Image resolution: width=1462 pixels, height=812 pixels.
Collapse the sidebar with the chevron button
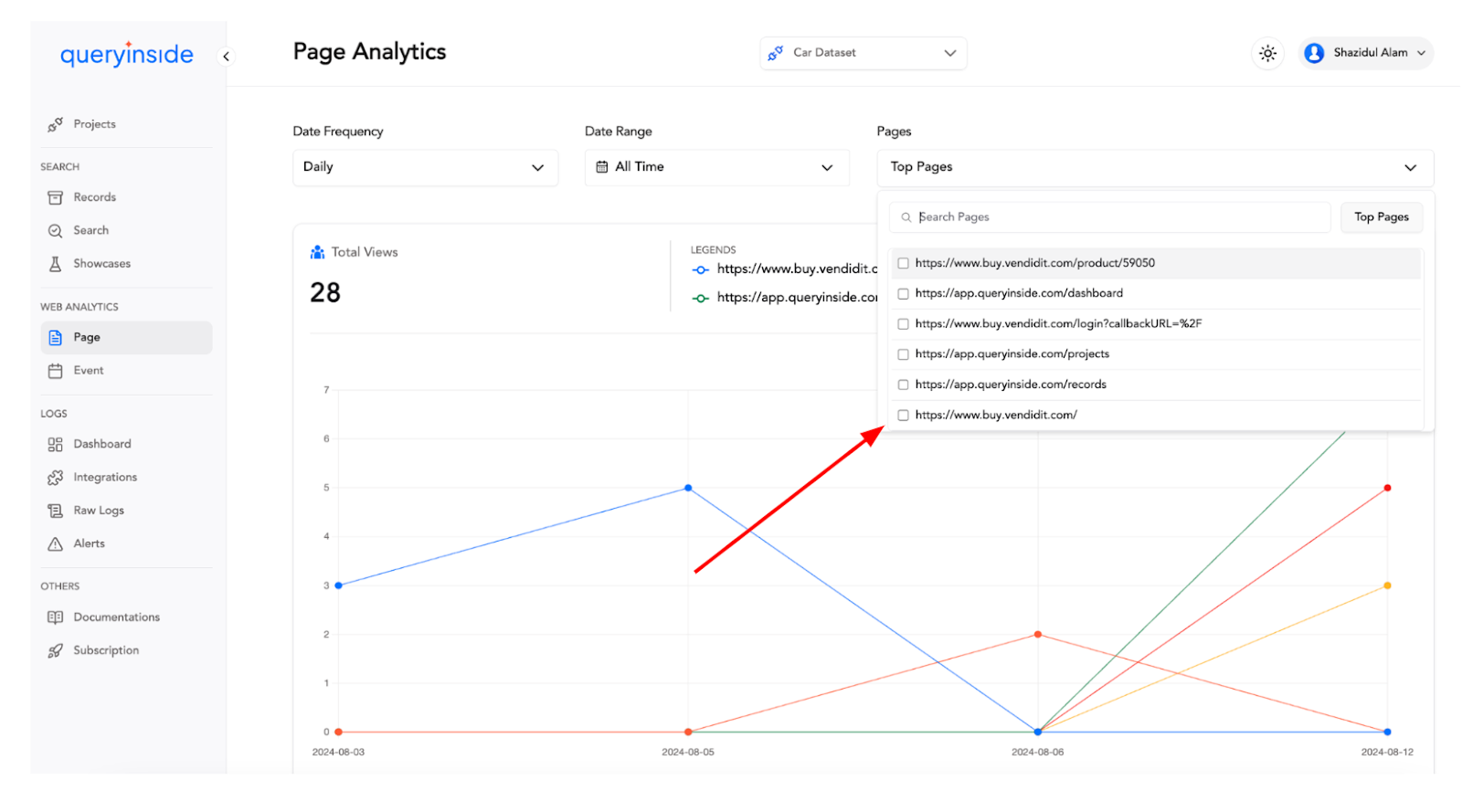226,57
